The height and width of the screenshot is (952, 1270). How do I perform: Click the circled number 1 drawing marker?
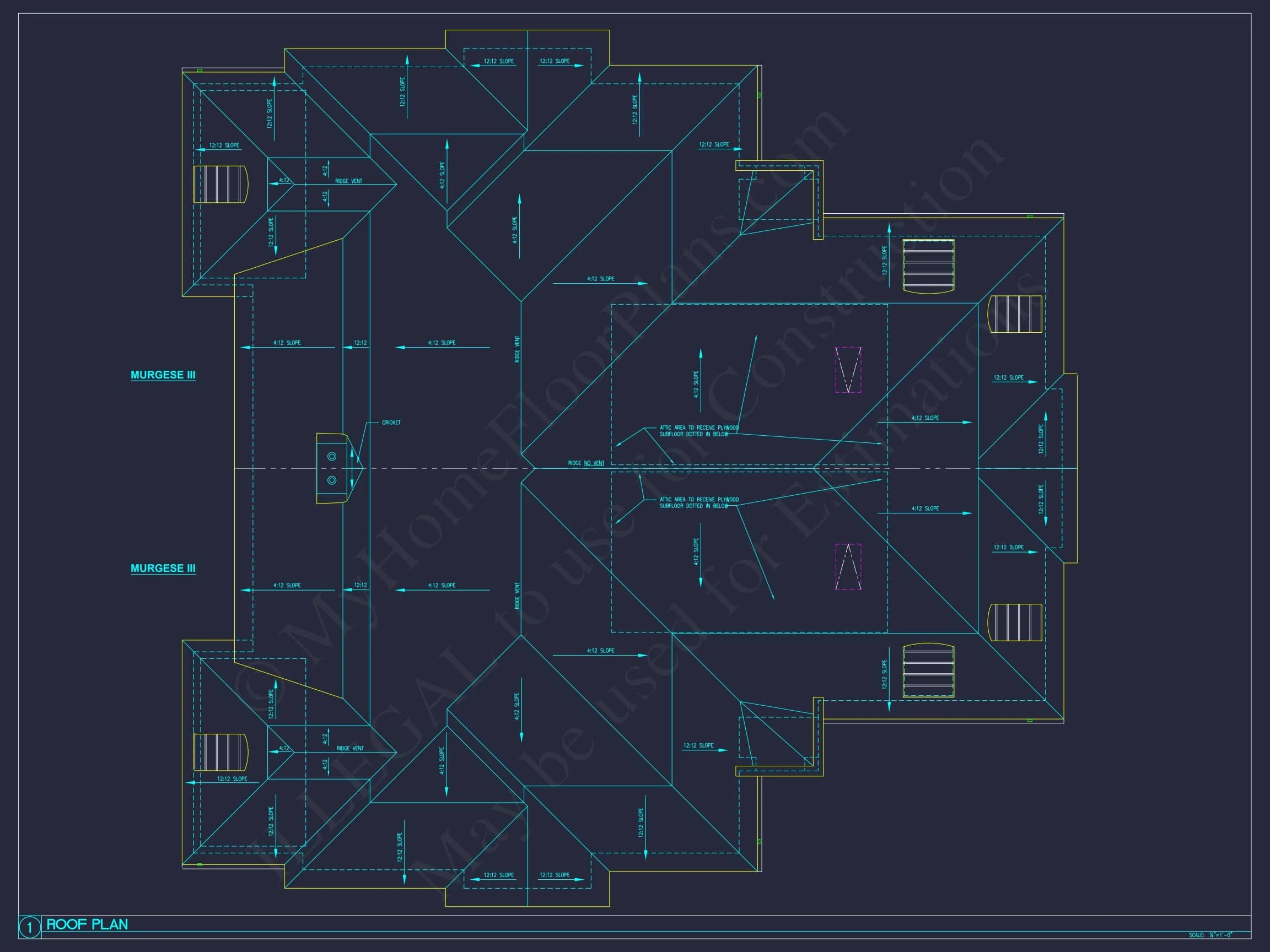pyautogui.click(x=30, y=927)
